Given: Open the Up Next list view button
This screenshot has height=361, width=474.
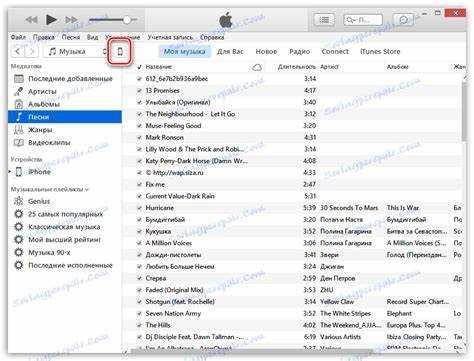Looking at the screenshot, I should (324, 20).
